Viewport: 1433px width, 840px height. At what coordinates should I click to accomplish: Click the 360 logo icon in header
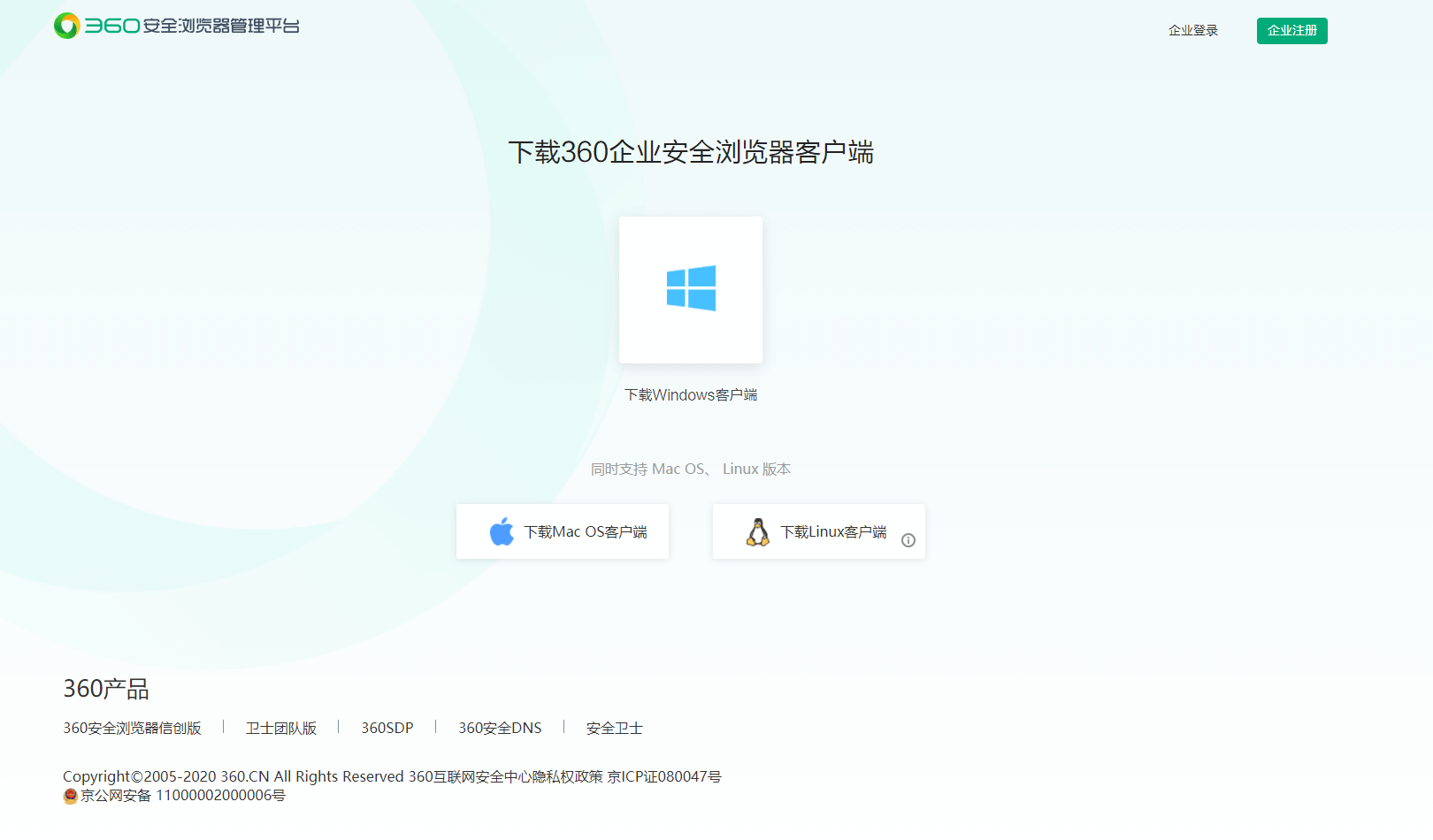pos(66,26)
